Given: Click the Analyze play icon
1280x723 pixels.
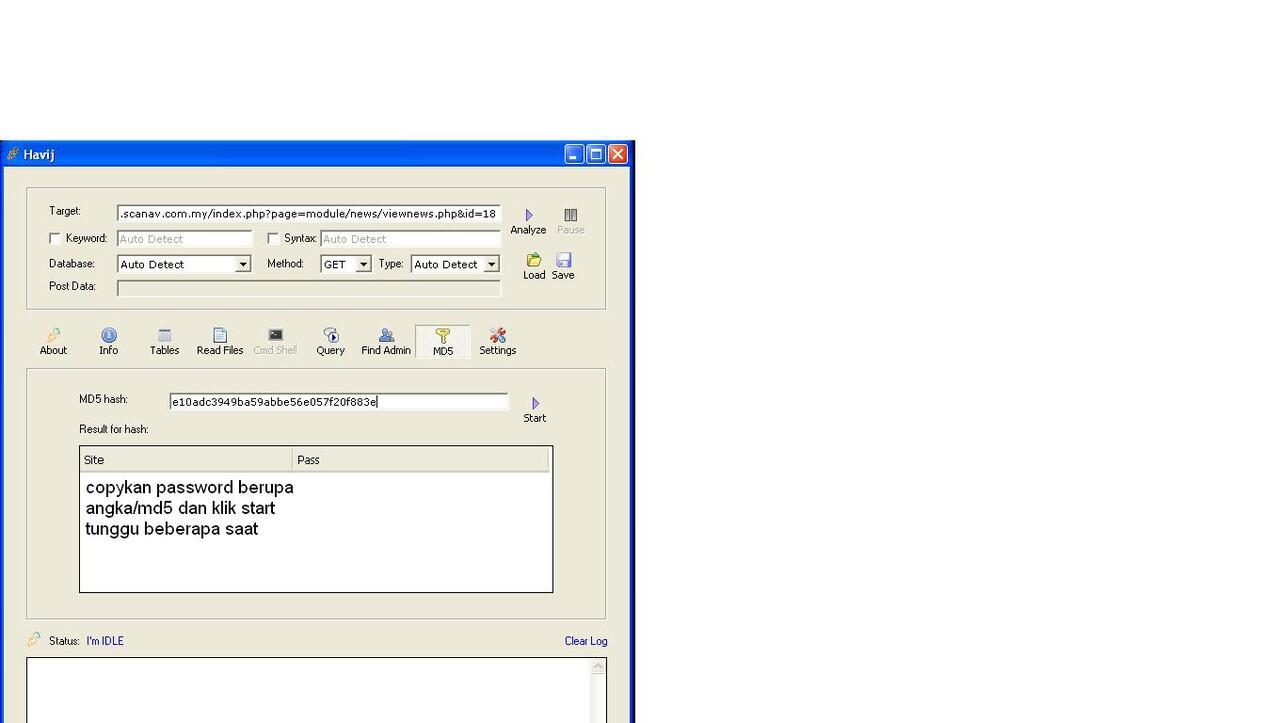Looking at the screenshot, I should [529, 215].
